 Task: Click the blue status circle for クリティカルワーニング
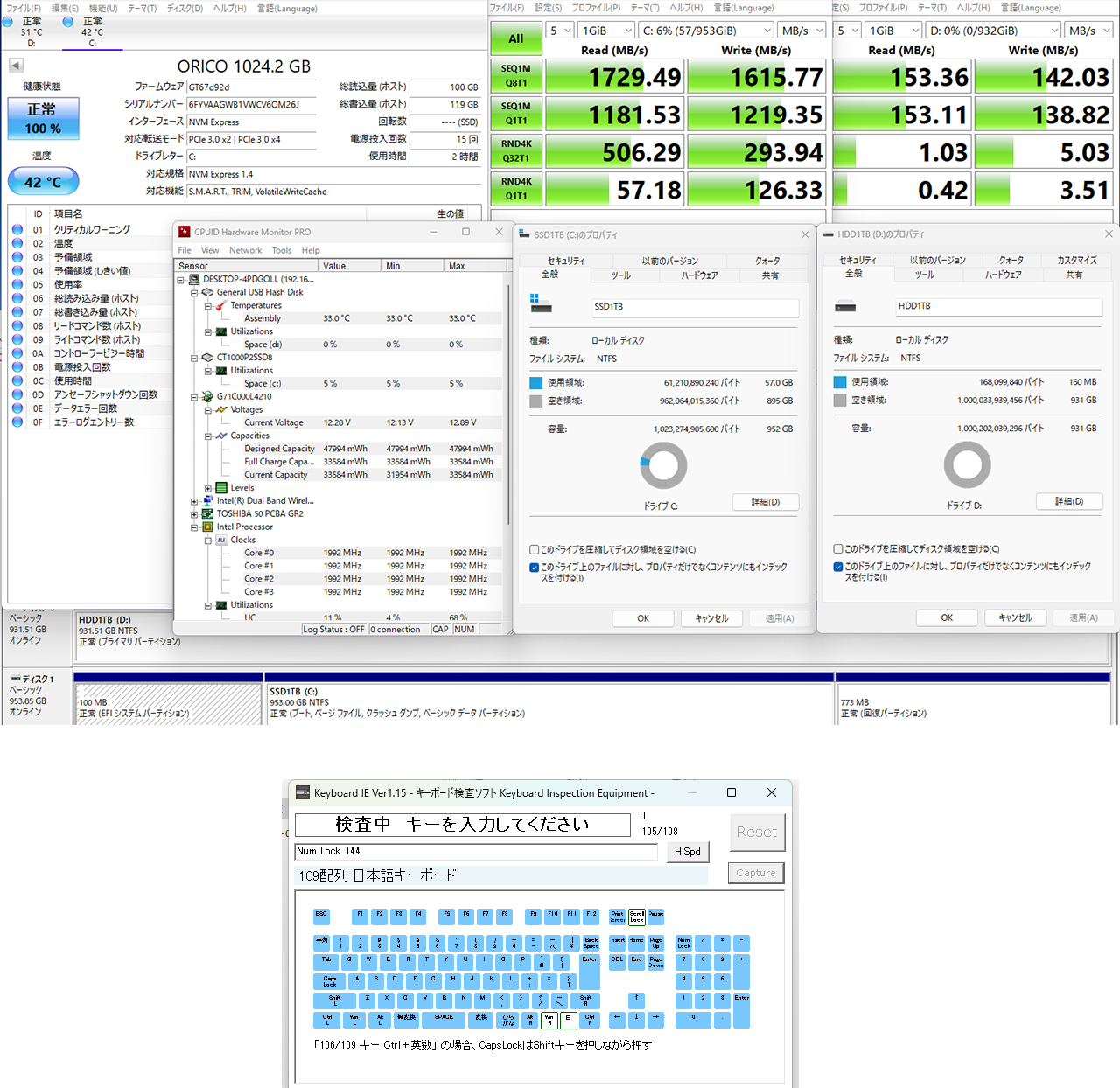(x=17, y=230)
